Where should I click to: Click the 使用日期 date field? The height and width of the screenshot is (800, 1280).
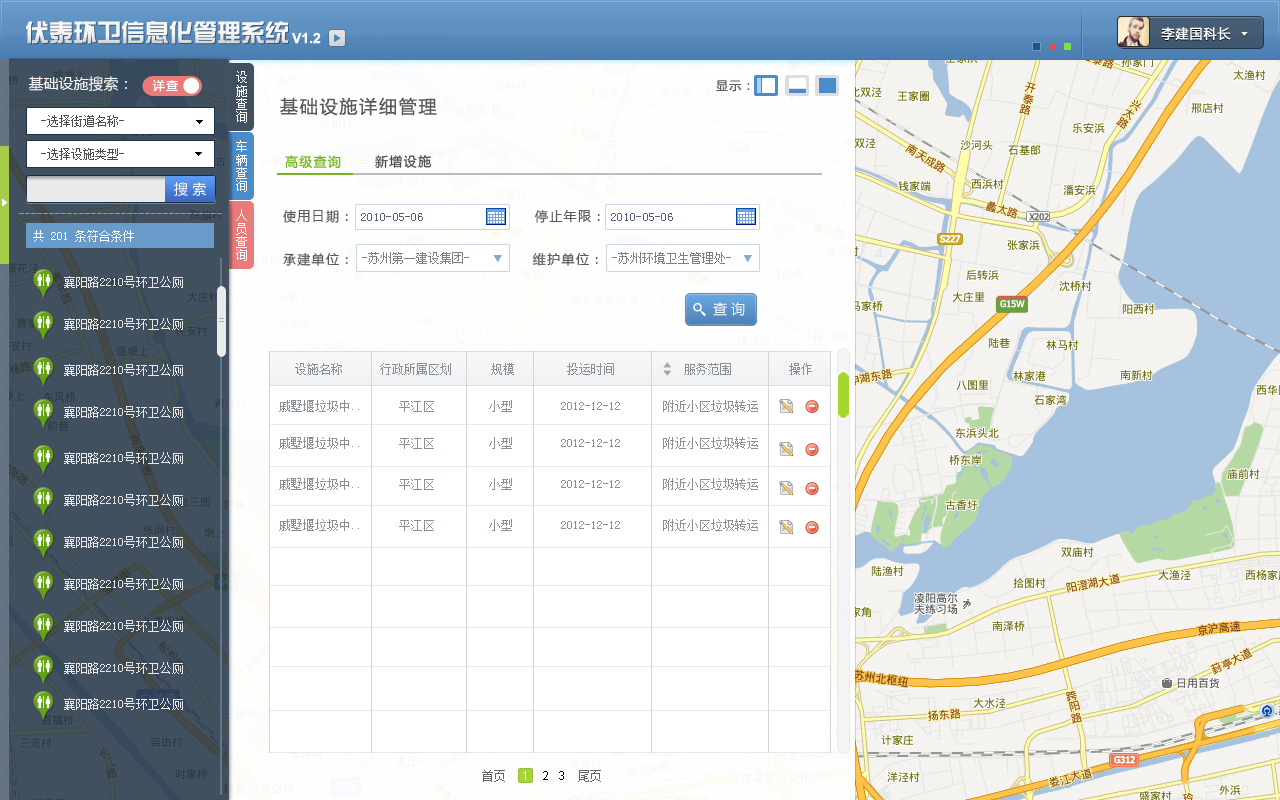tap(432, 217)
